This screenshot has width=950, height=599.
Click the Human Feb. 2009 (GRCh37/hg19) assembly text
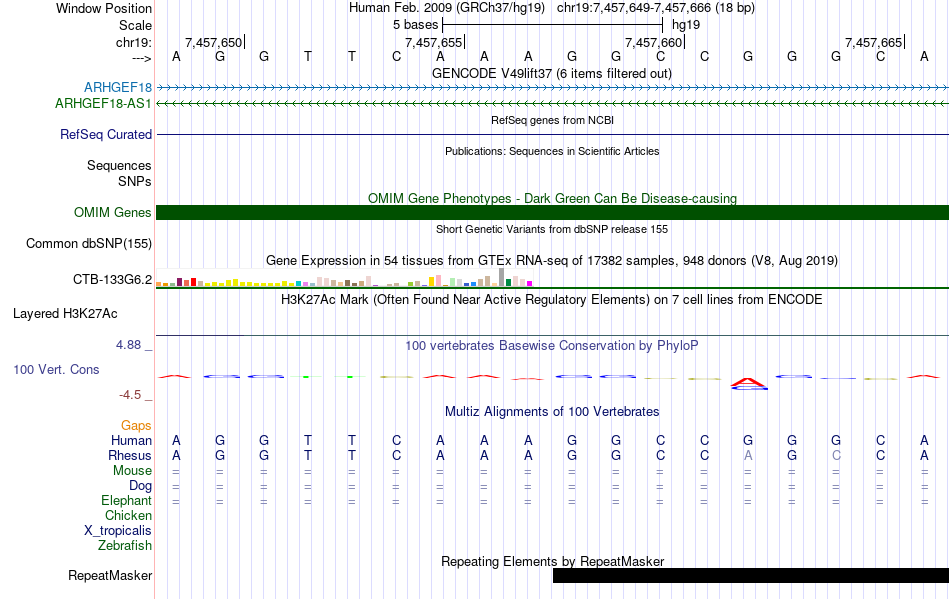pyautogui.click(x=447, y=8)
